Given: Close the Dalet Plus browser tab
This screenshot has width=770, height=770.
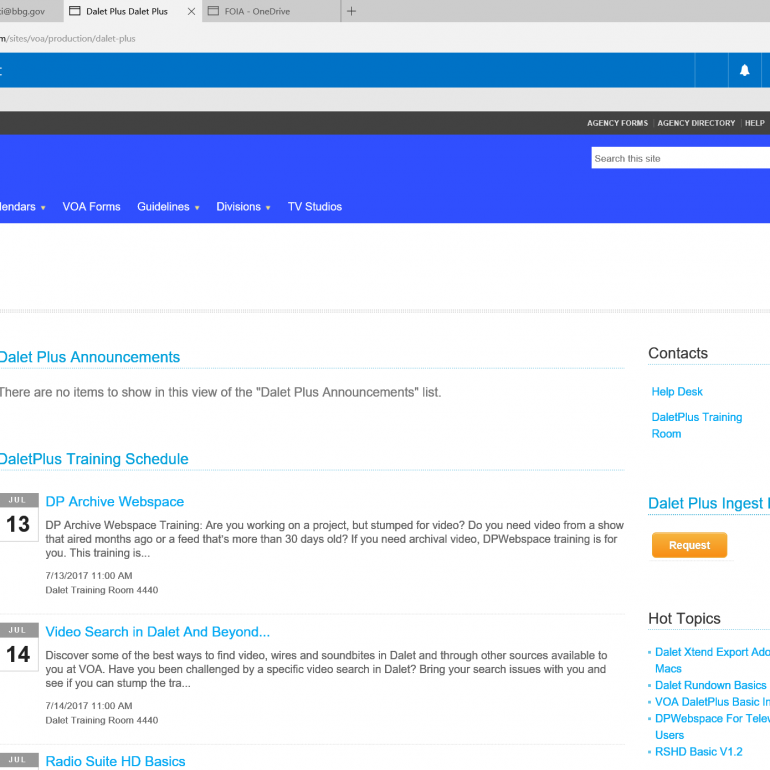Looking at the screenshot, I should pos(192,11).
